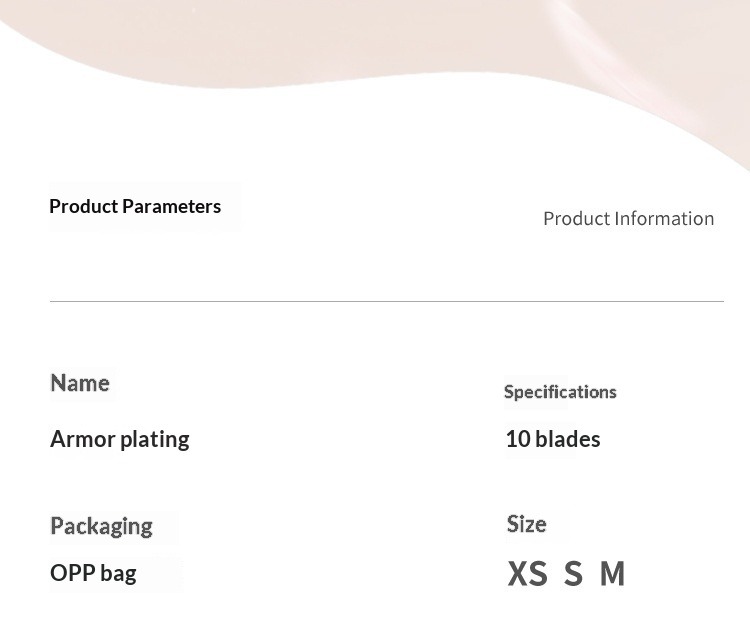Click the word "Information" in Product Information
This screenshot has height=637, width=750.
[664, 218]
